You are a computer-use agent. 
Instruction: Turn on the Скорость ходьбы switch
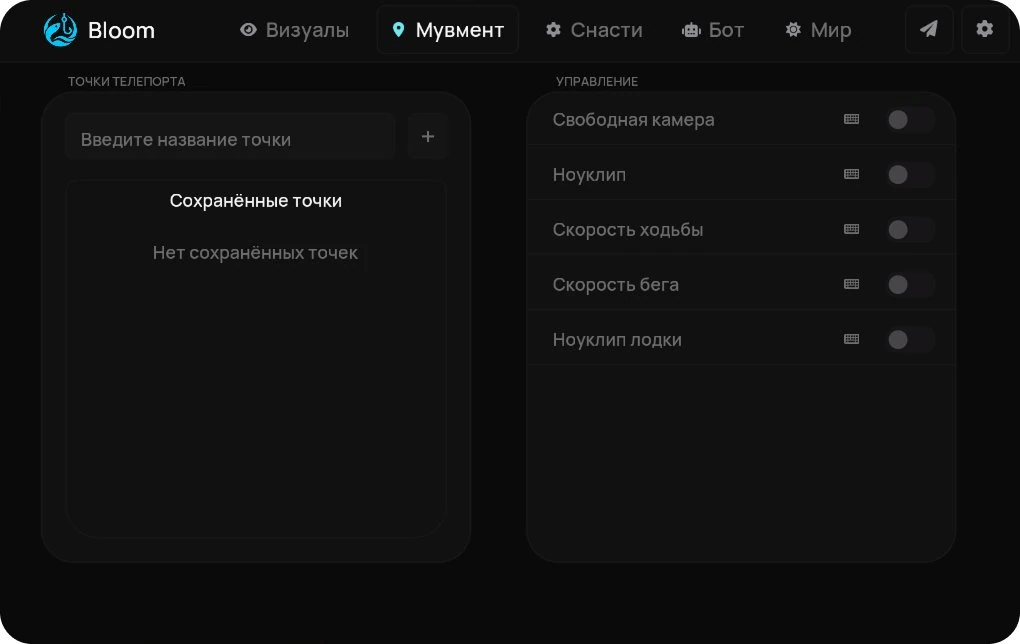click(910, 229)
